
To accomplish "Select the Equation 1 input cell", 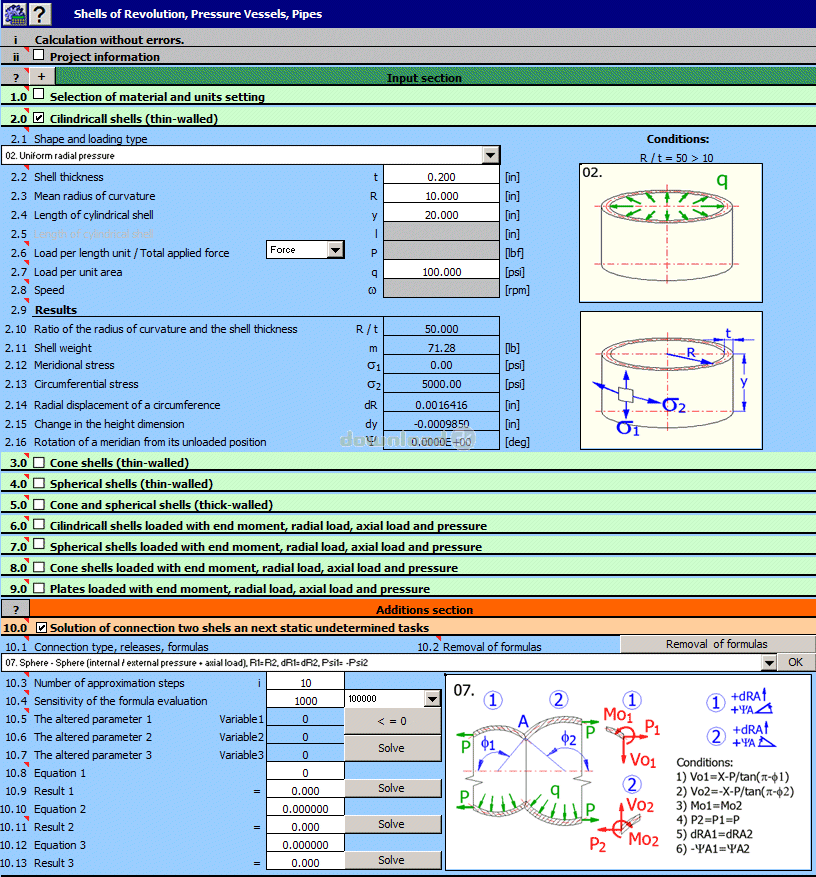I will pos(305,773).
